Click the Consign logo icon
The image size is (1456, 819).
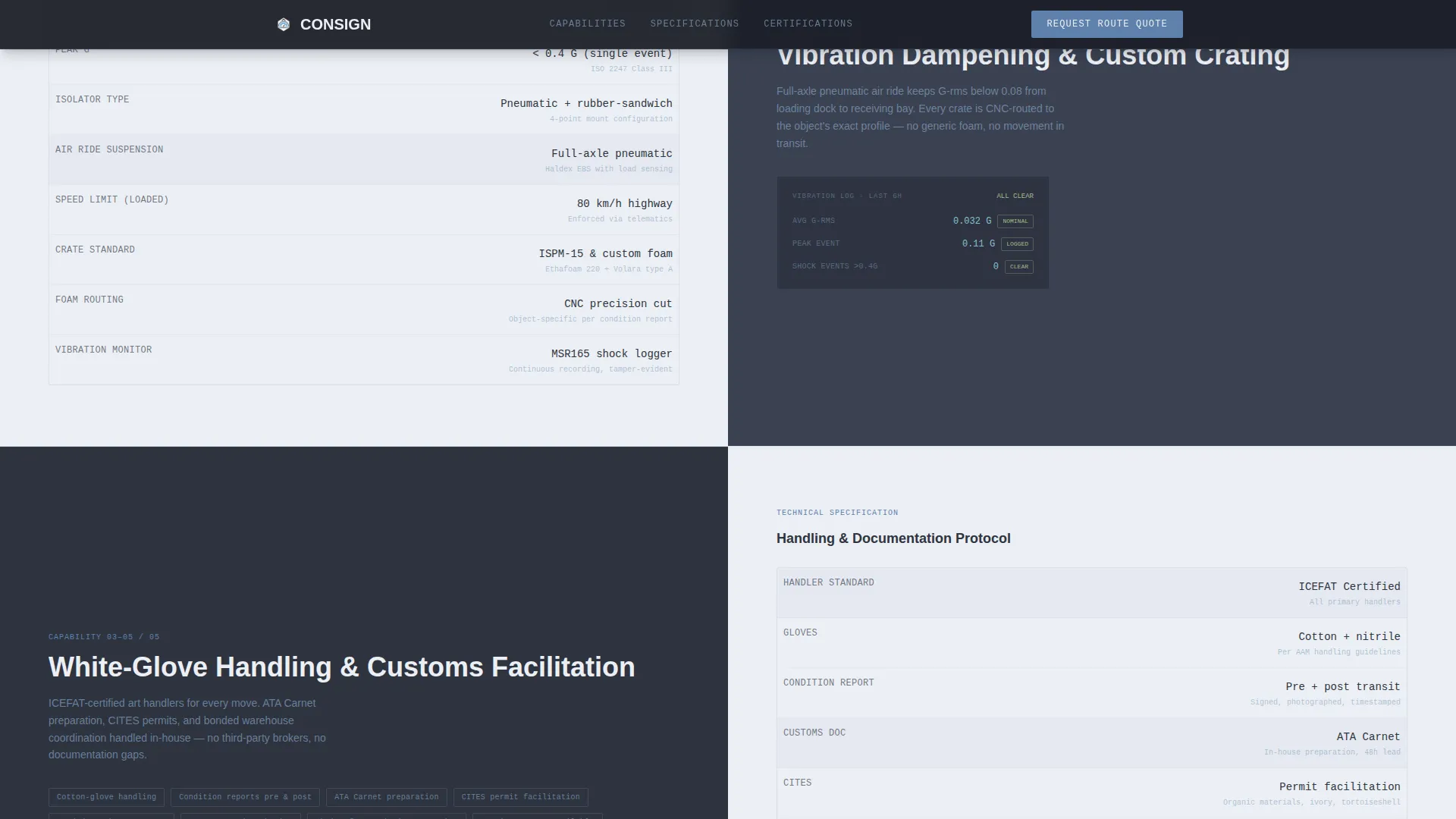pyautogui.click(x=284, y=24)
